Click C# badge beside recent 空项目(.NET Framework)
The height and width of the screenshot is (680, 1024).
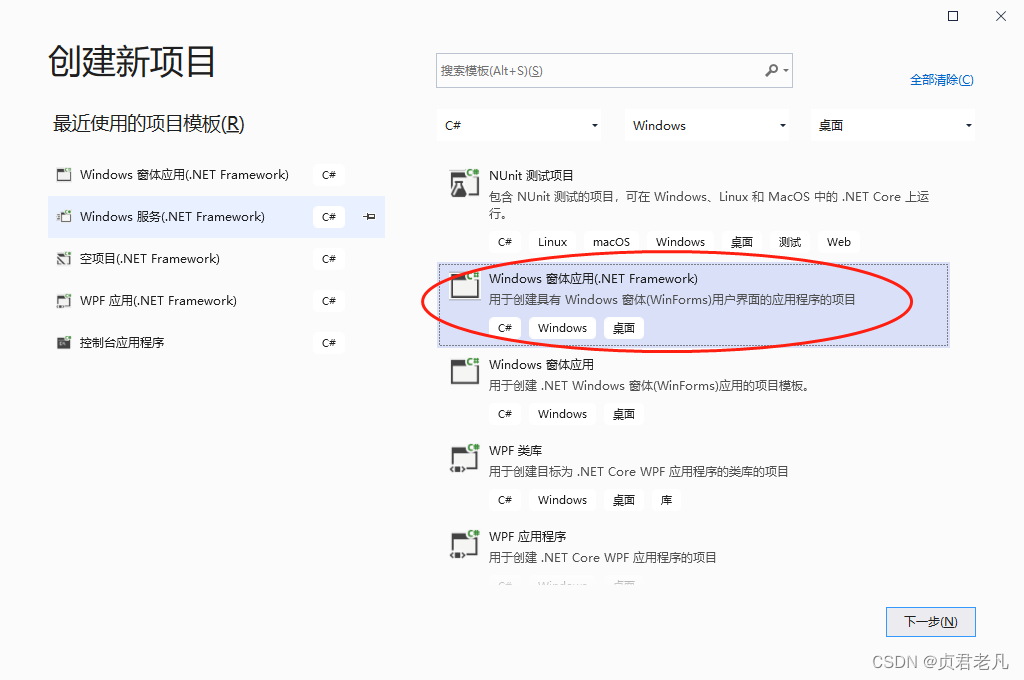(x=328, y=259)
